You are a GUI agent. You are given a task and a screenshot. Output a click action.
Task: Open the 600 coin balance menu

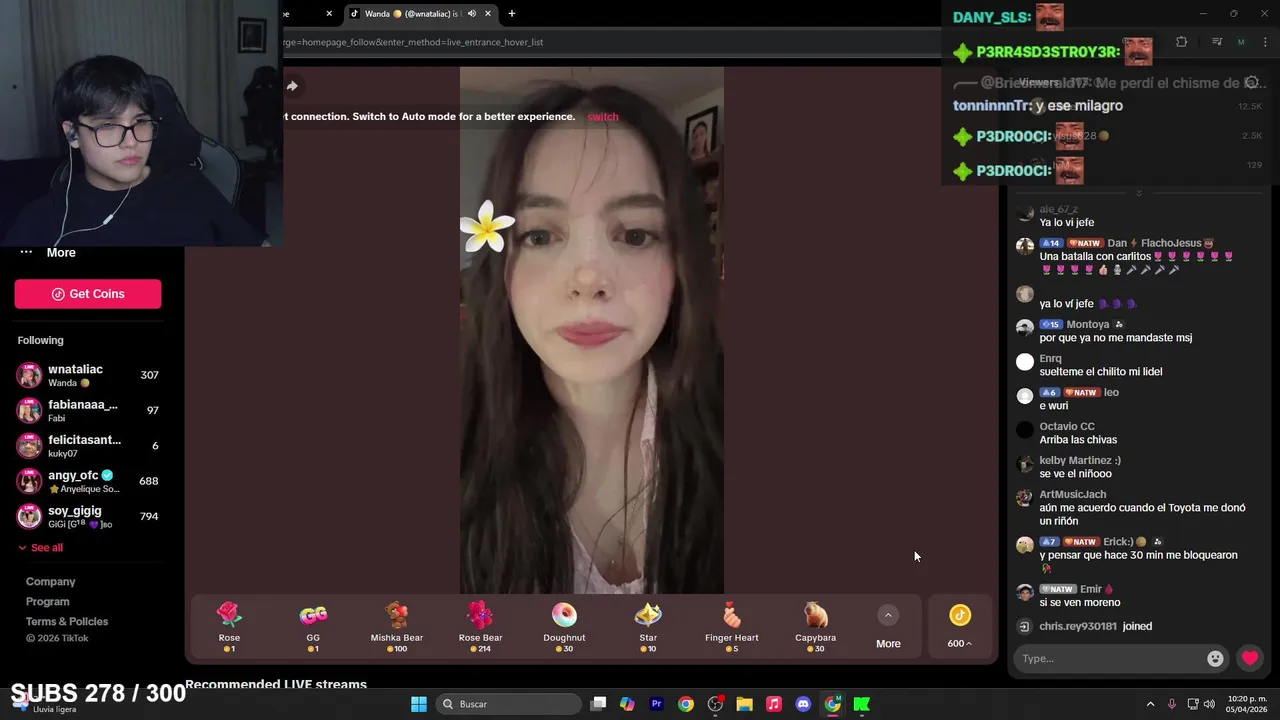point(960,627)
